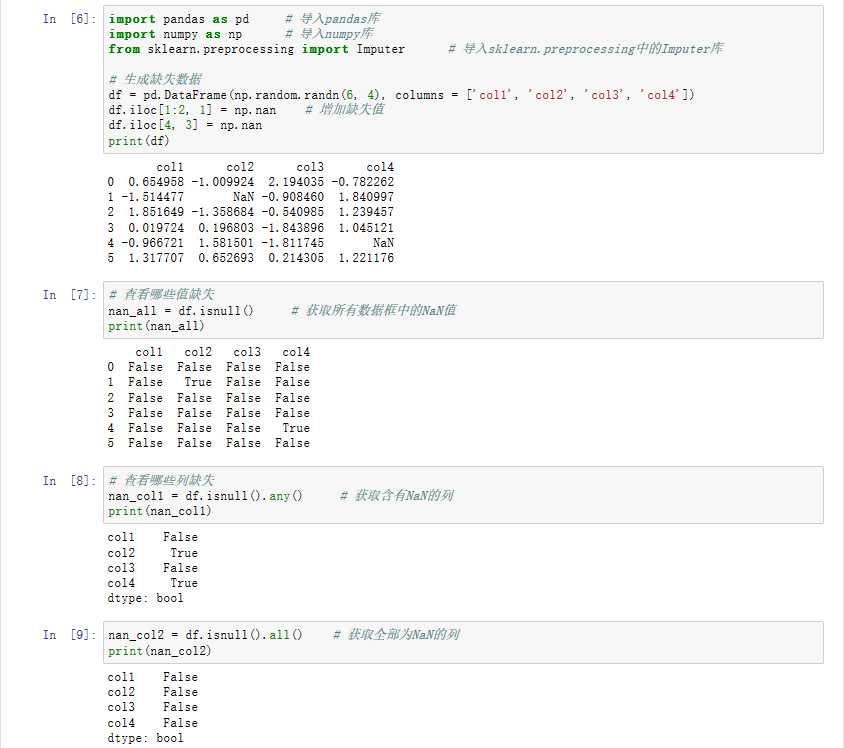Select the 'In [8]:' cell prompt
Screen dimensions: 844x748
click(x=66, y=480)
